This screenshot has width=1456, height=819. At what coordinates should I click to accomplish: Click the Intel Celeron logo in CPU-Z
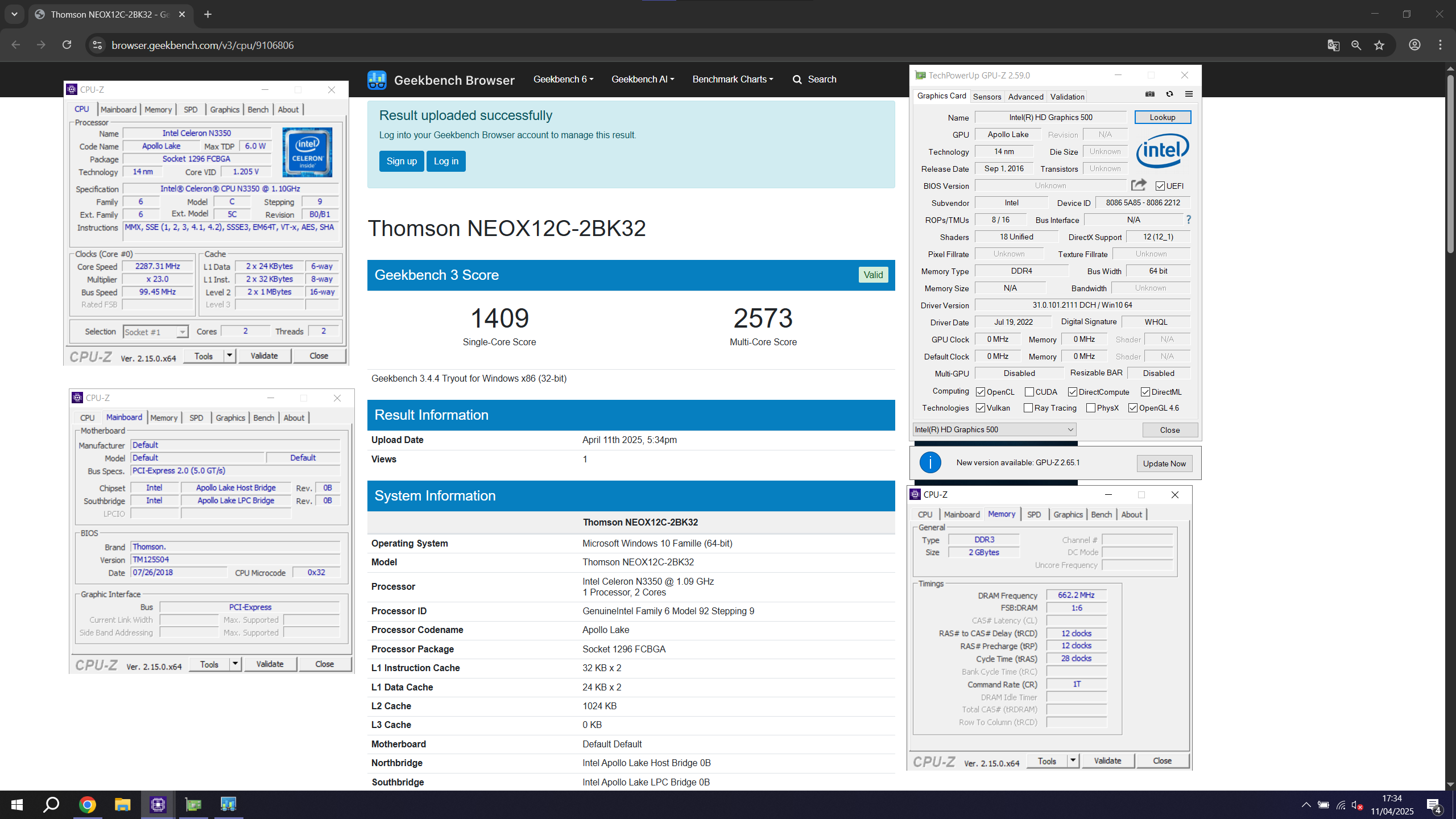coord(307,152)
